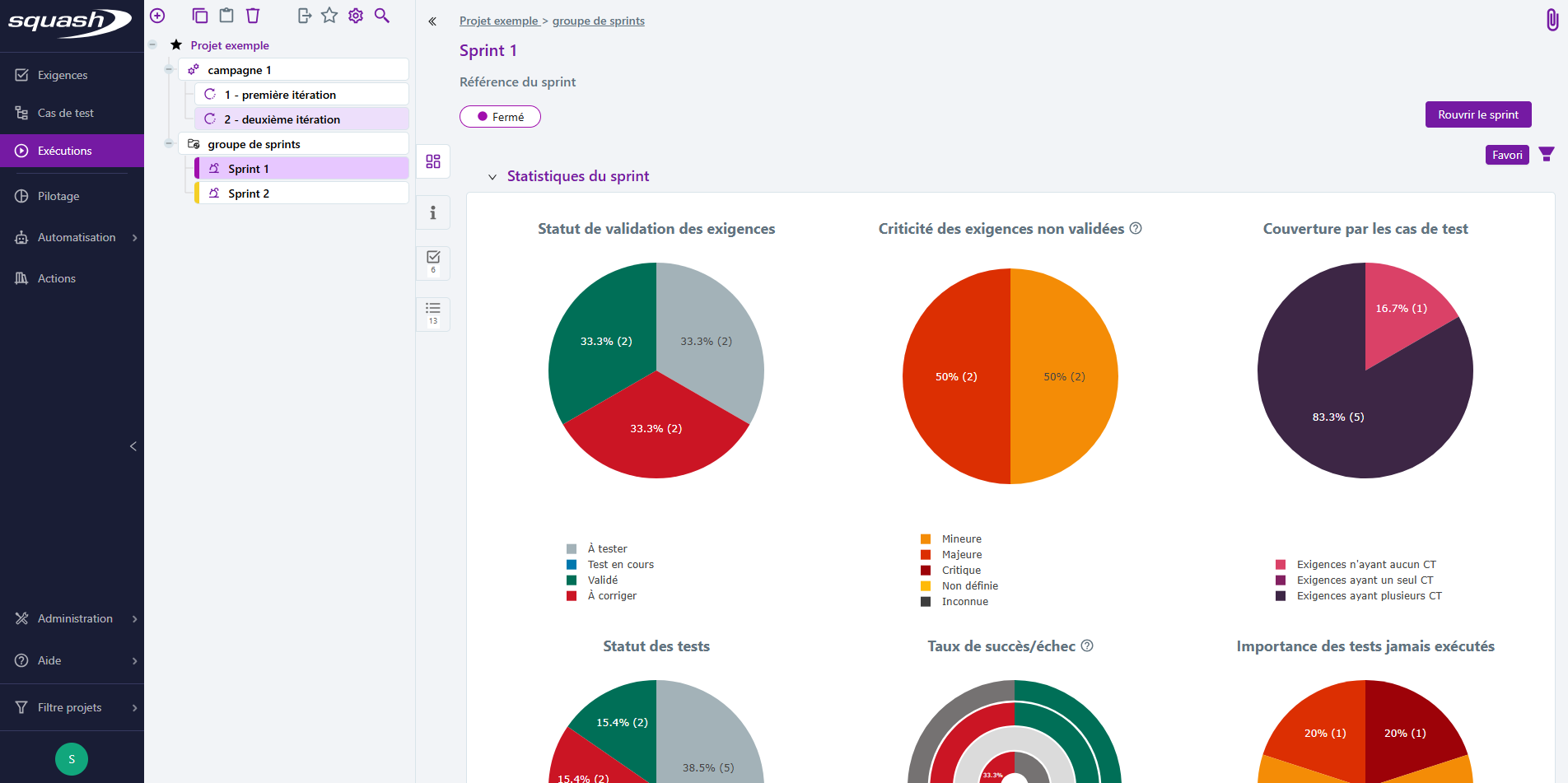Open the search icon in the toolbar
This screenshot has width=1568, height=783.
[381, 15]
